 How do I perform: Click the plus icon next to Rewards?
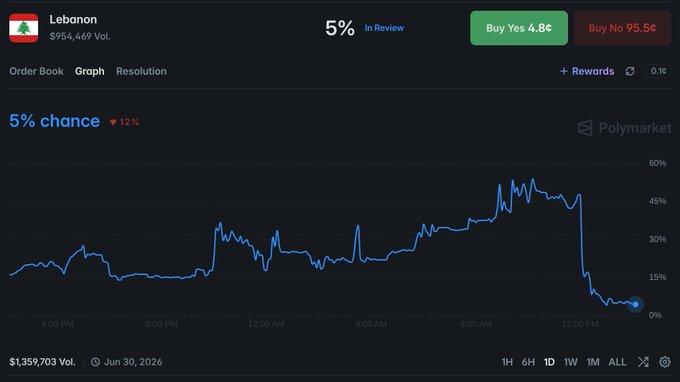pos(564,71)
